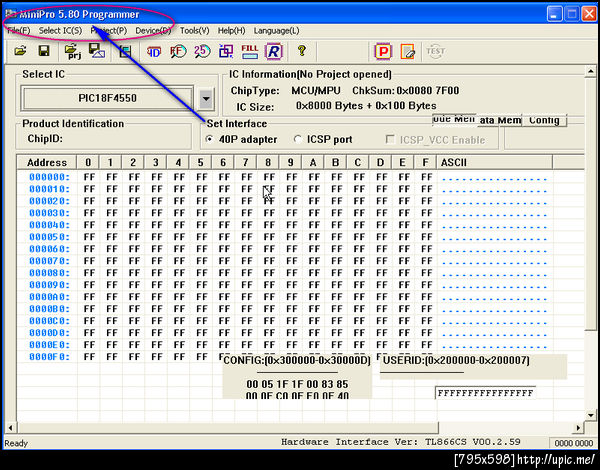Open the Language(L) menu
The height and width of the screenshot is (470, 600).
tap(276, 31)
